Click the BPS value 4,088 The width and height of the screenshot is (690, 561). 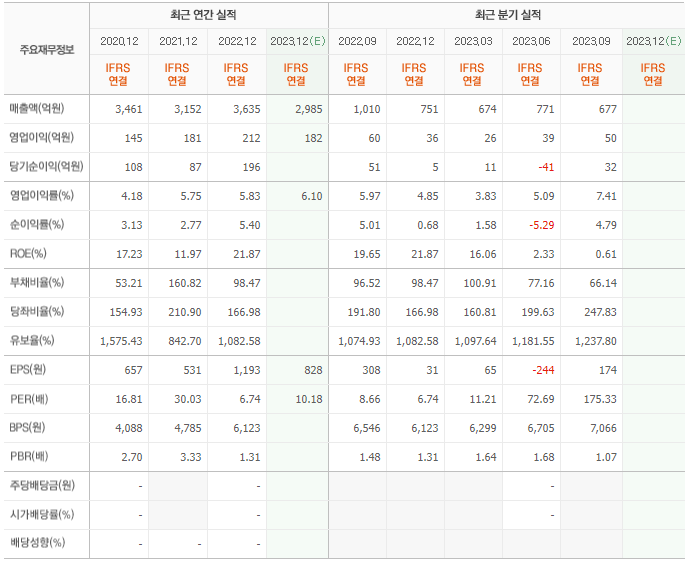click(x=128, y=429)
